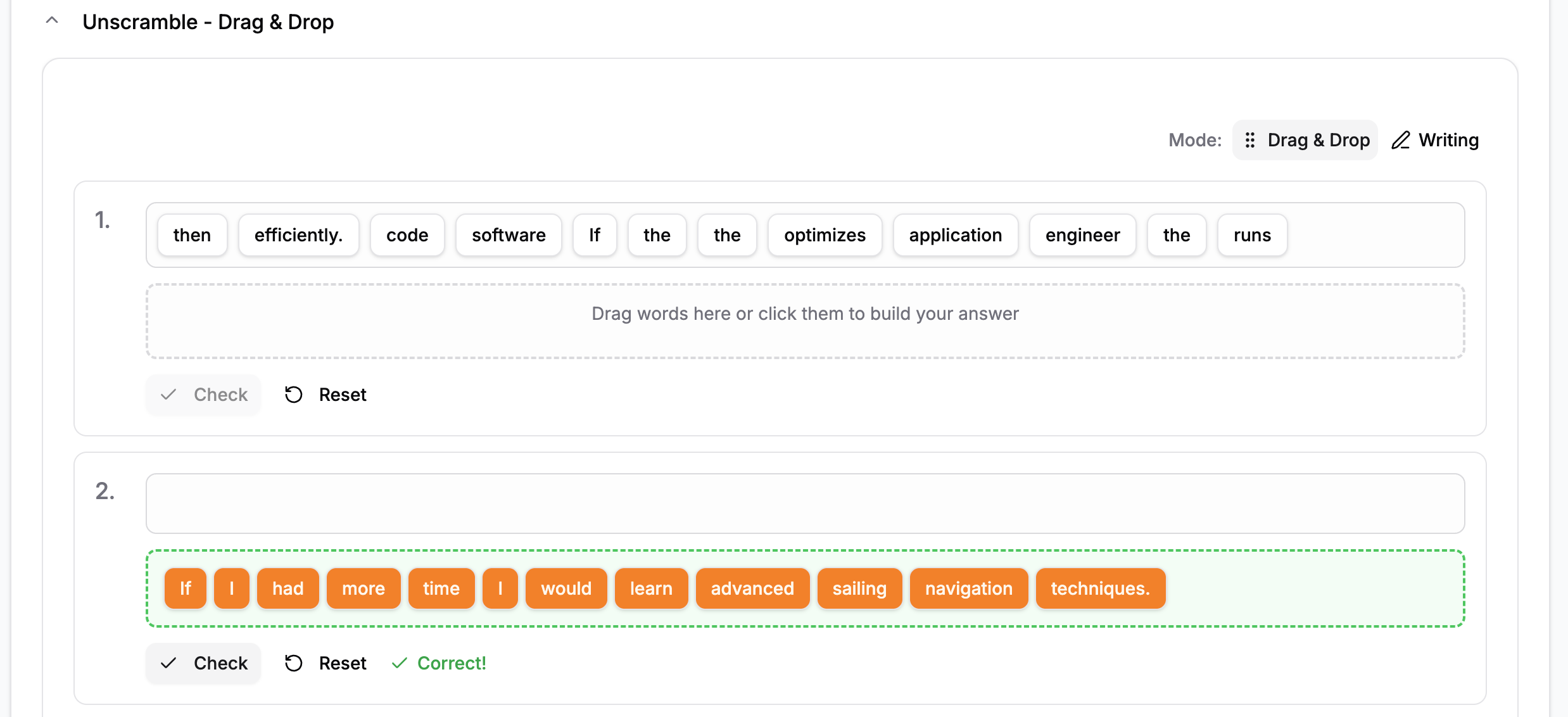Click the orange 'navigation' chip
Screen dimensions: 1568x717
[x=969, y=588]
